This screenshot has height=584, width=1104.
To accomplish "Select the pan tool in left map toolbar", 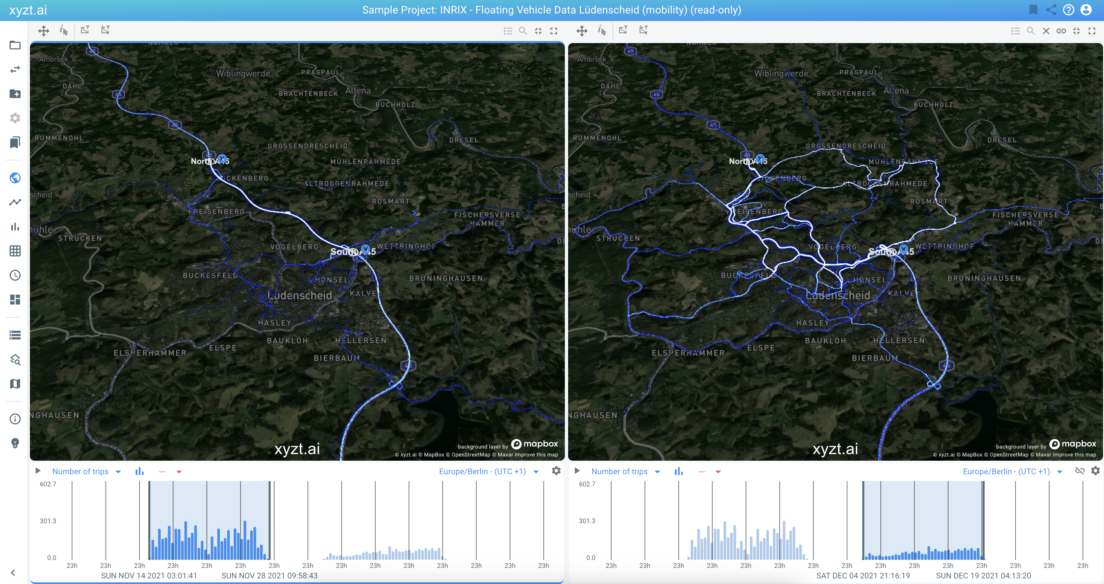I will tap(44, 31).
